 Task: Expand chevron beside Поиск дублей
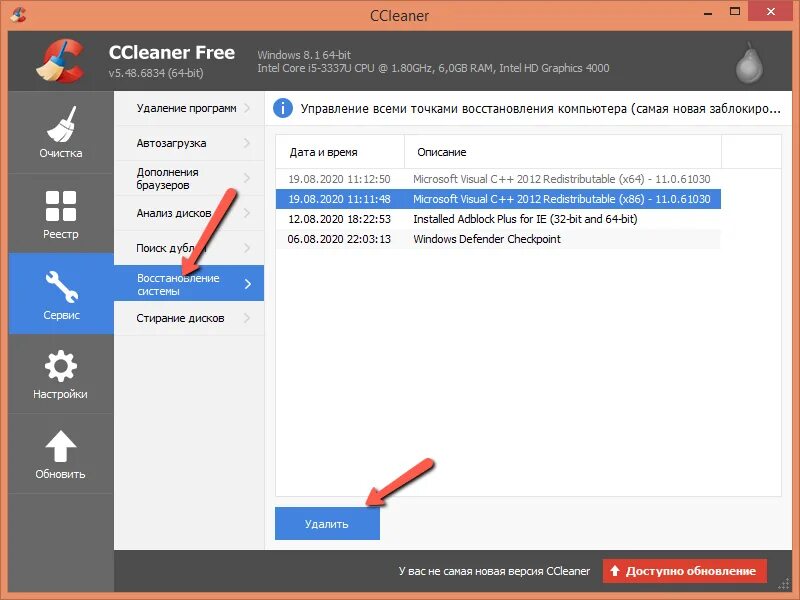pos(247,248)
